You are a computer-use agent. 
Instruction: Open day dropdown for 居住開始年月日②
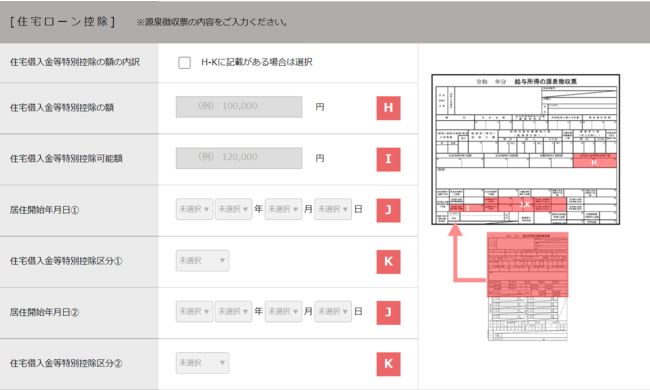coord(333,311)
